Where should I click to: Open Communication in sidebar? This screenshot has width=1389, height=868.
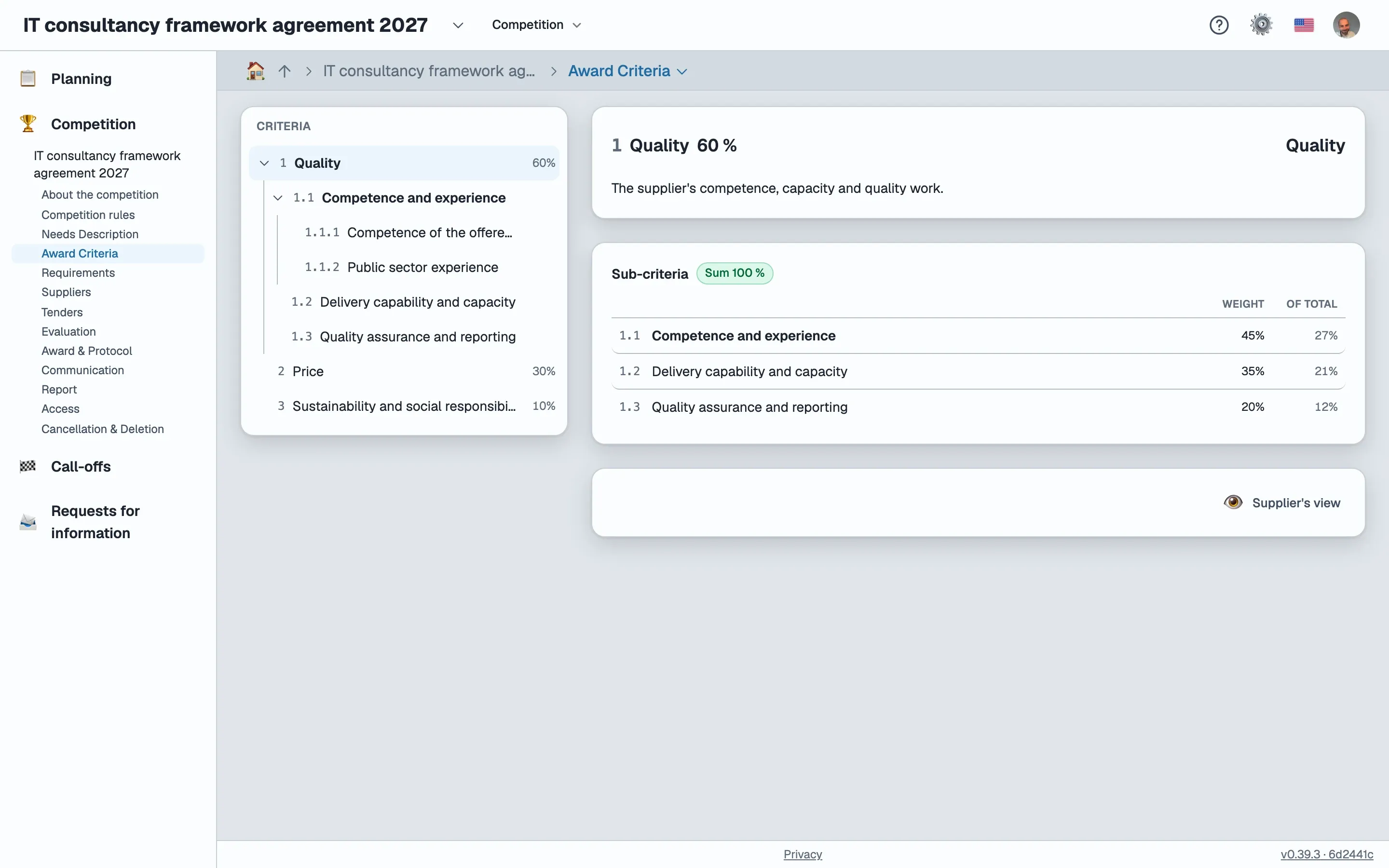(82, 370)
